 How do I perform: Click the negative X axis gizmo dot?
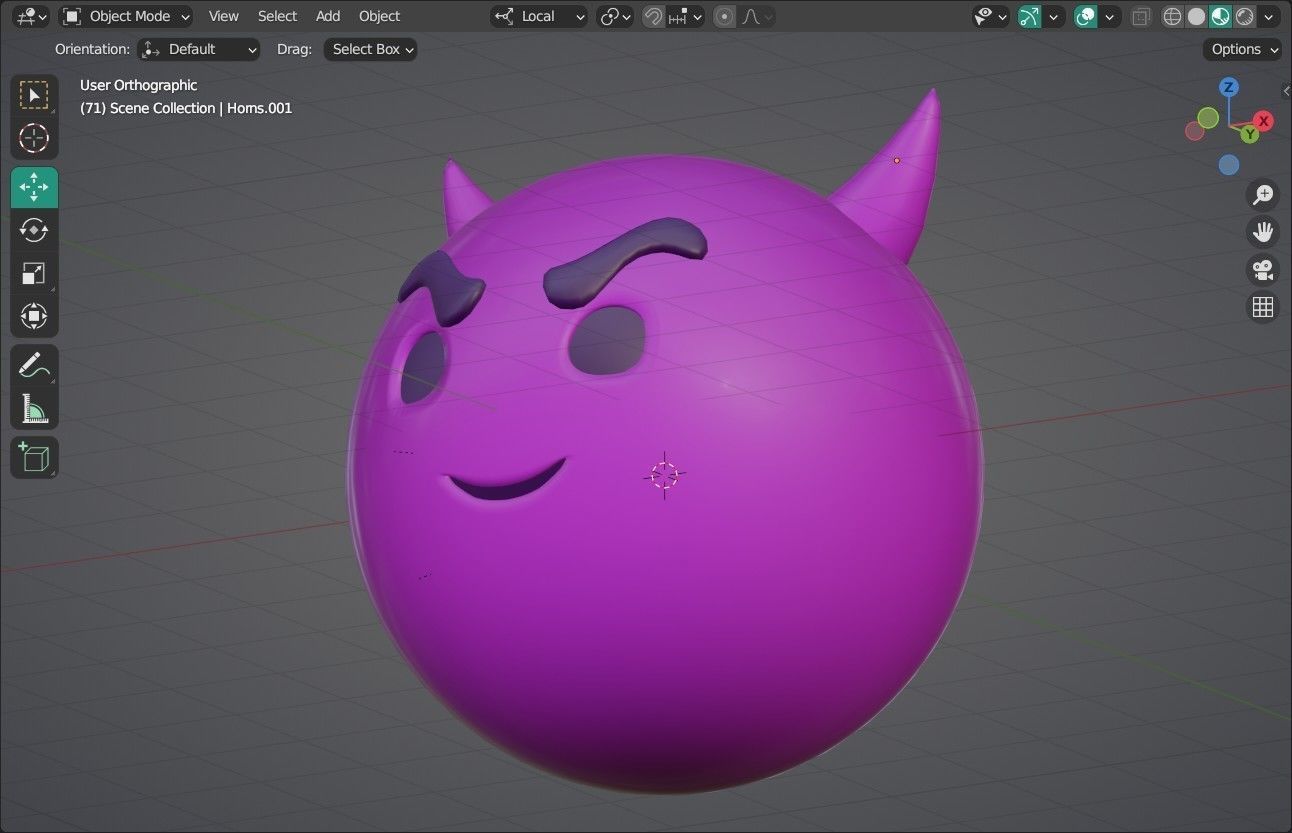pos(1194,131)
